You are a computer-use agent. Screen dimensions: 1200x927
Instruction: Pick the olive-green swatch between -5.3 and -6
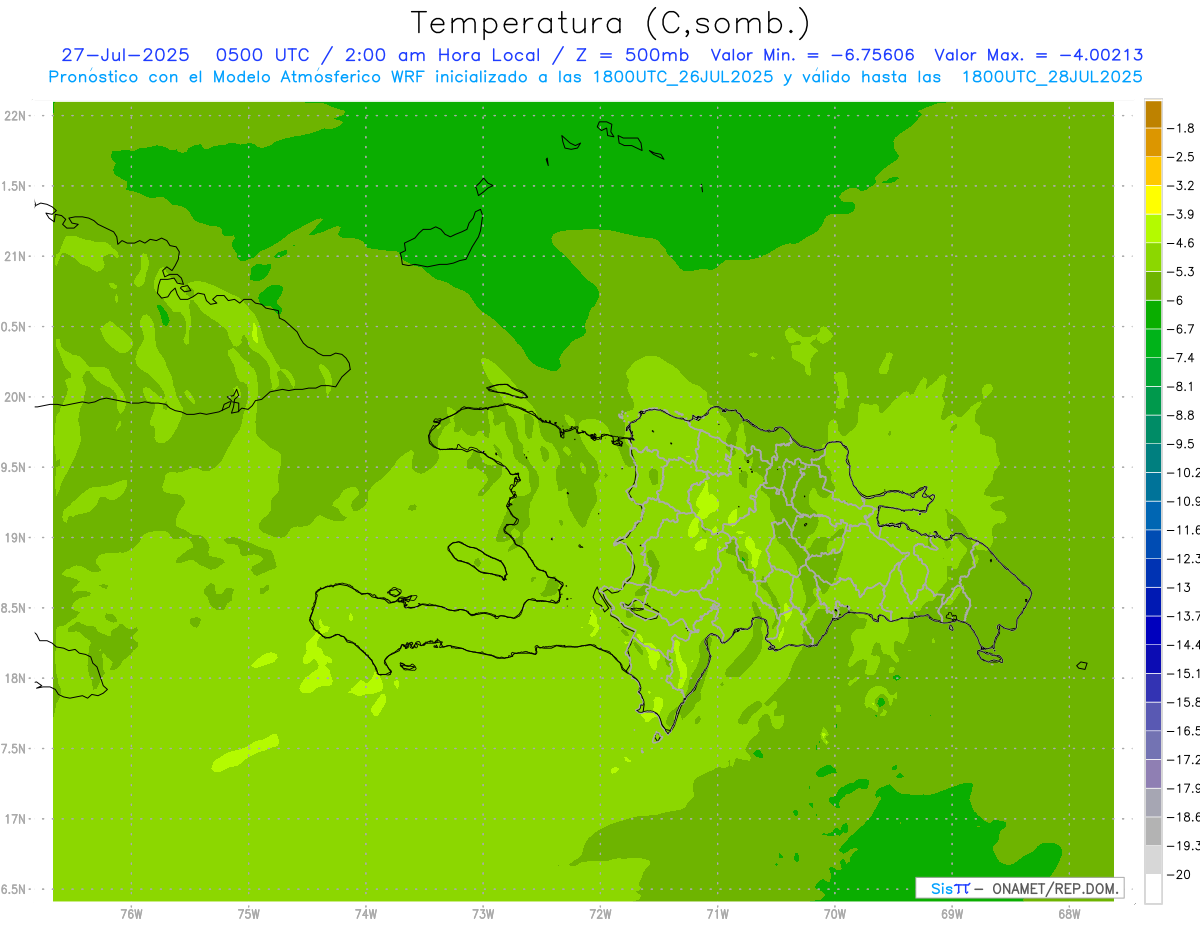pyautogui.click(x=1153, y=286)
